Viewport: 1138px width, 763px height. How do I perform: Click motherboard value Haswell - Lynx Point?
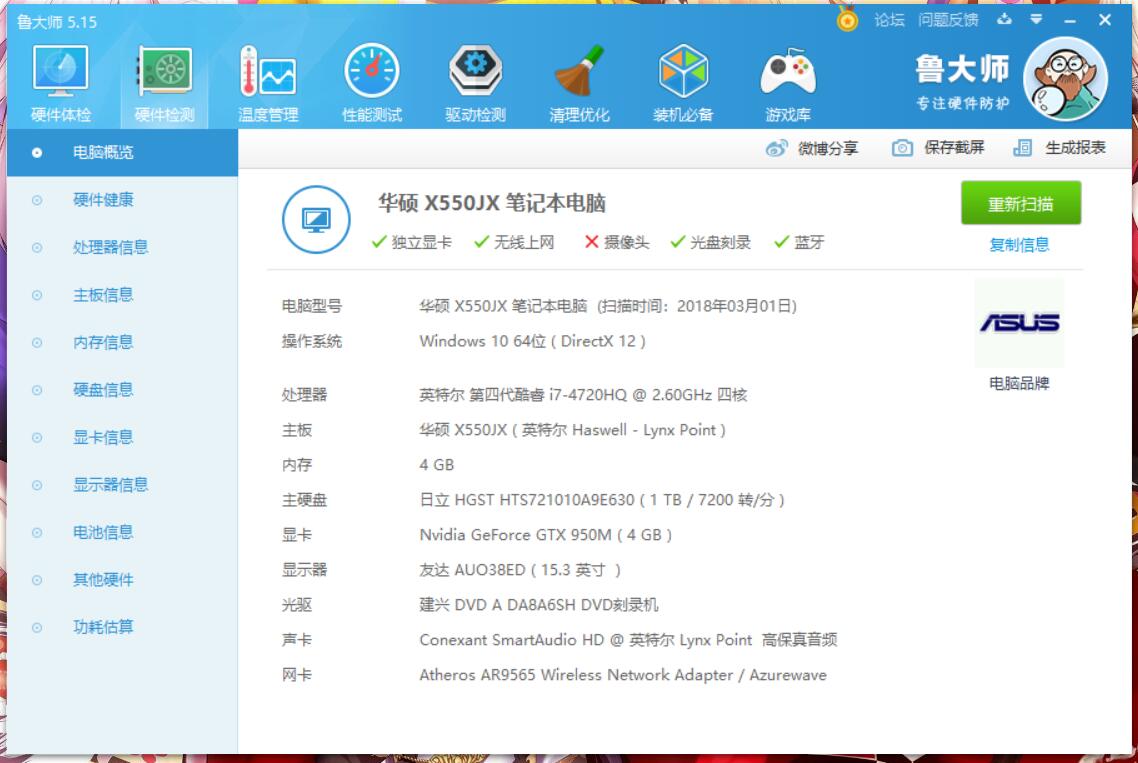572,430
